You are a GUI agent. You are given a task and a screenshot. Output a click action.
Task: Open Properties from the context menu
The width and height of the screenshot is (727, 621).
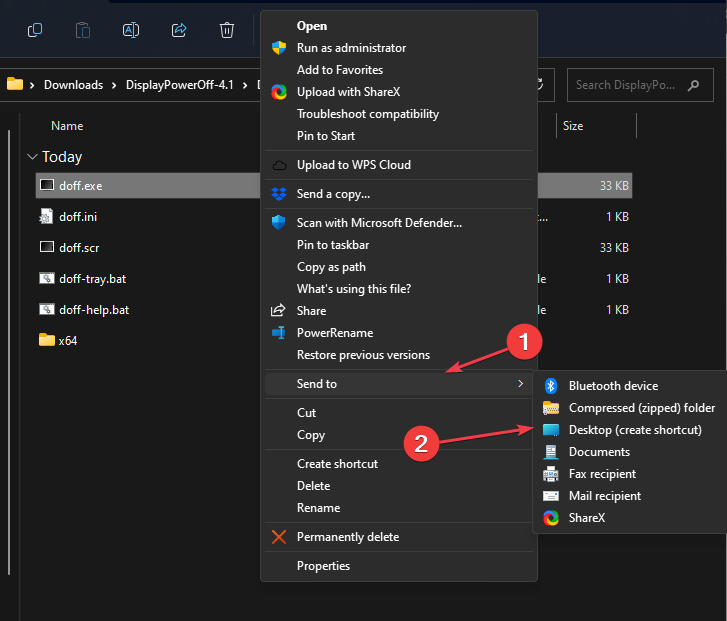[x=323, y=566]
